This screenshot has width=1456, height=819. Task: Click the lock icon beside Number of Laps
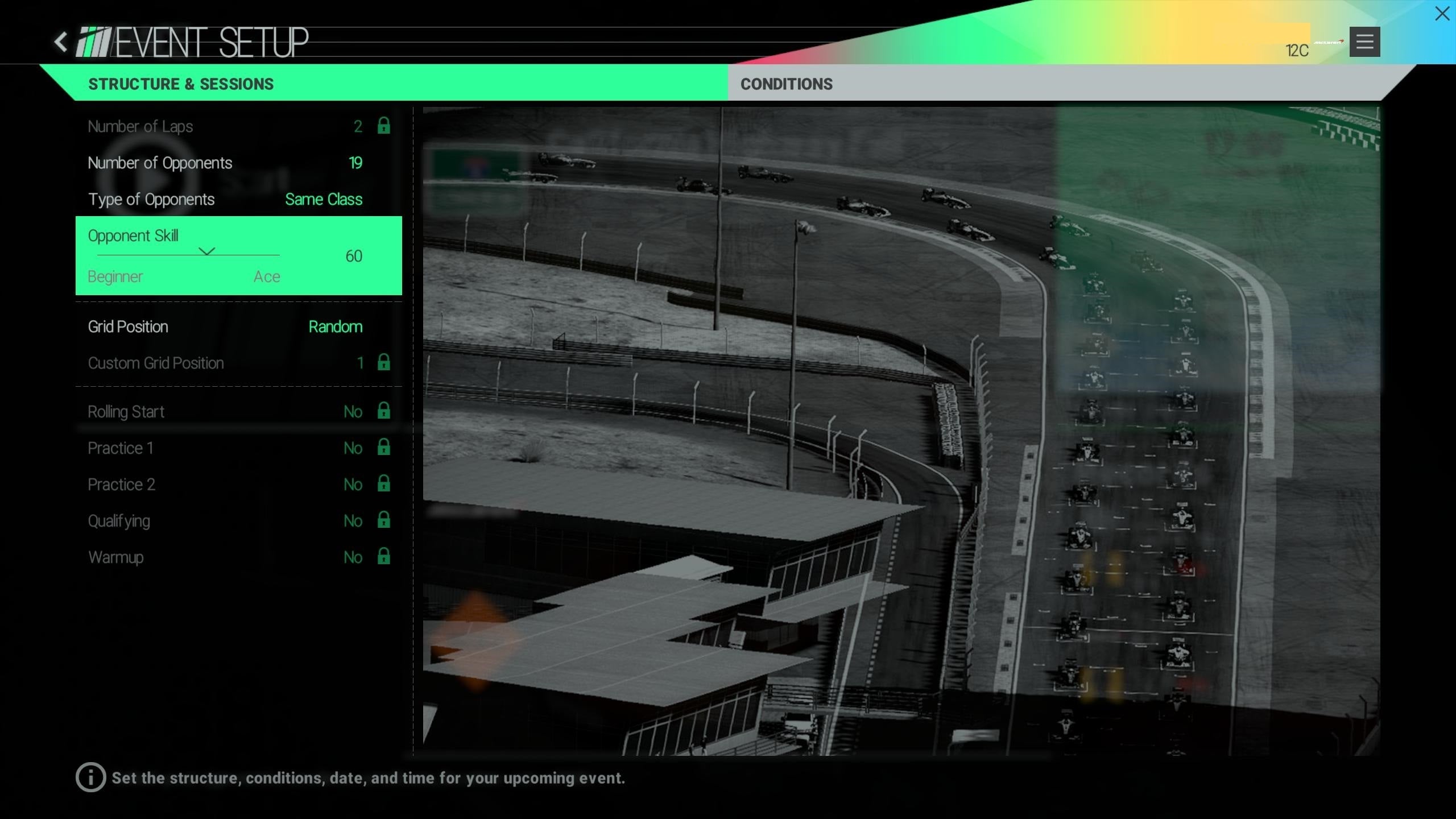[x=384, y=126]
